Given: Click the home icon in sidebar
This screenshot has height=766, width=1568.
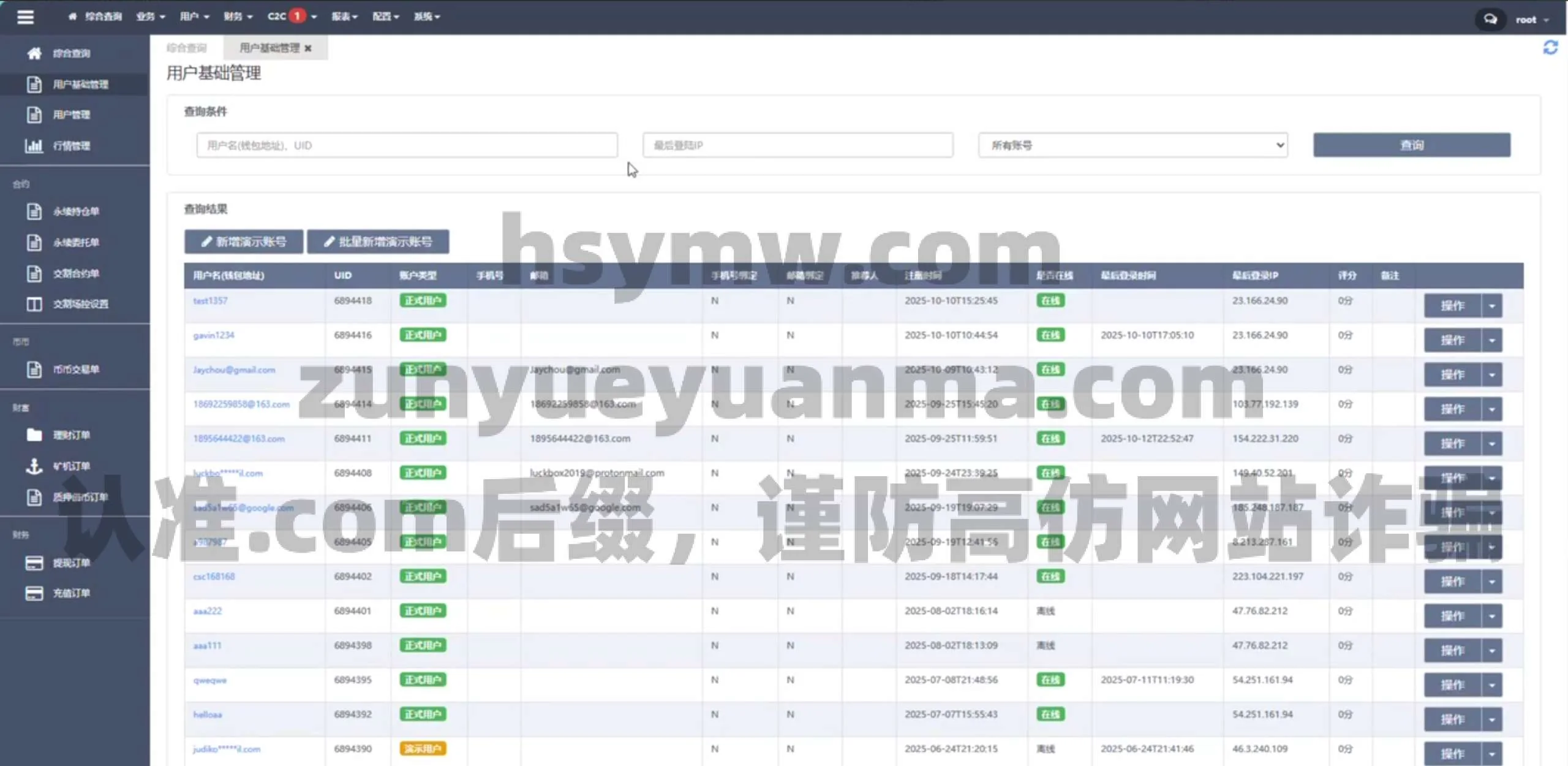Looking at the screenshot, I should (x=34, y=53).
